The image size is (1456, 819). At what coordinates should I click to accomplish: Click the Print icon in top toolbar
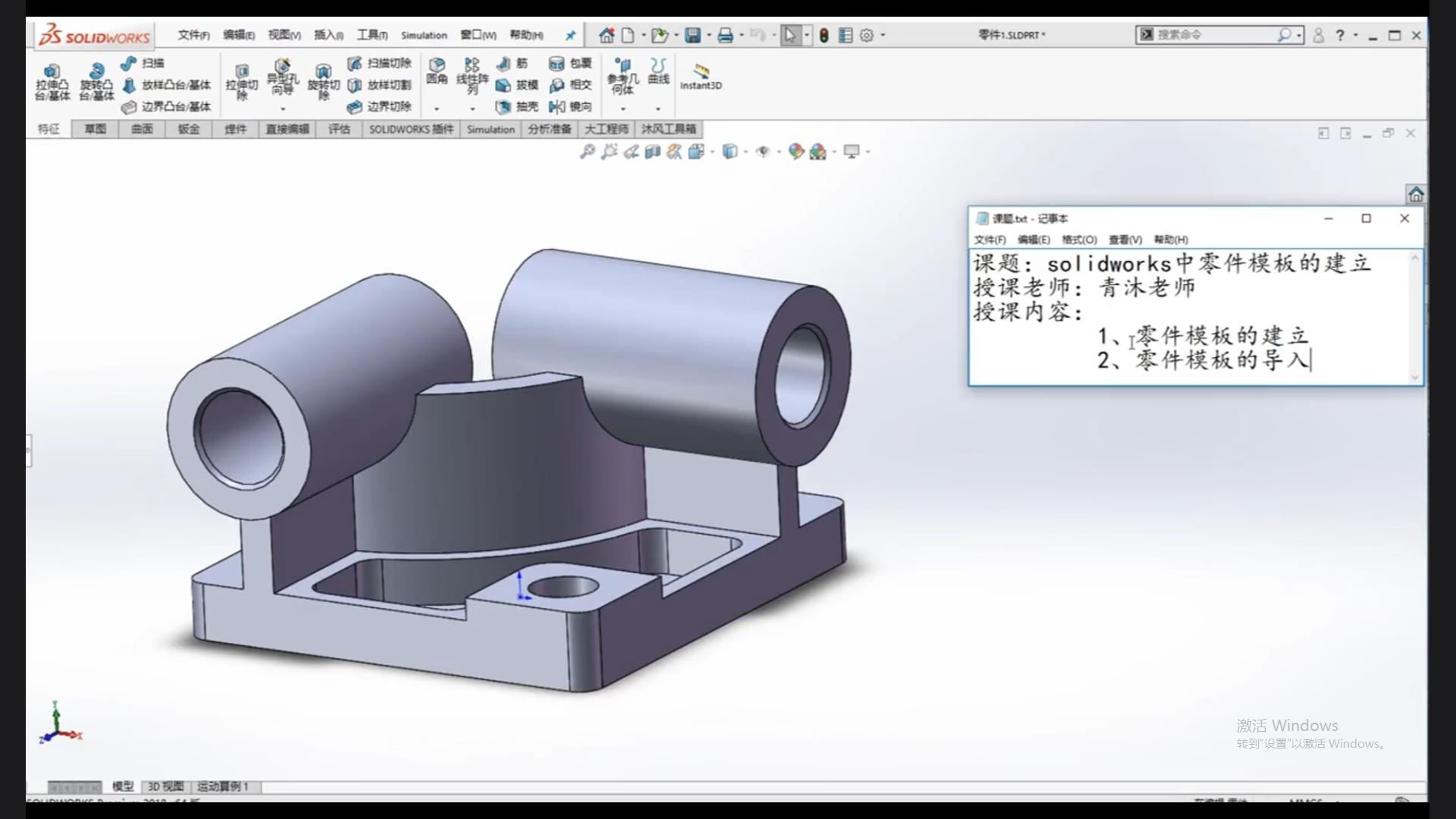pos(726,35)
